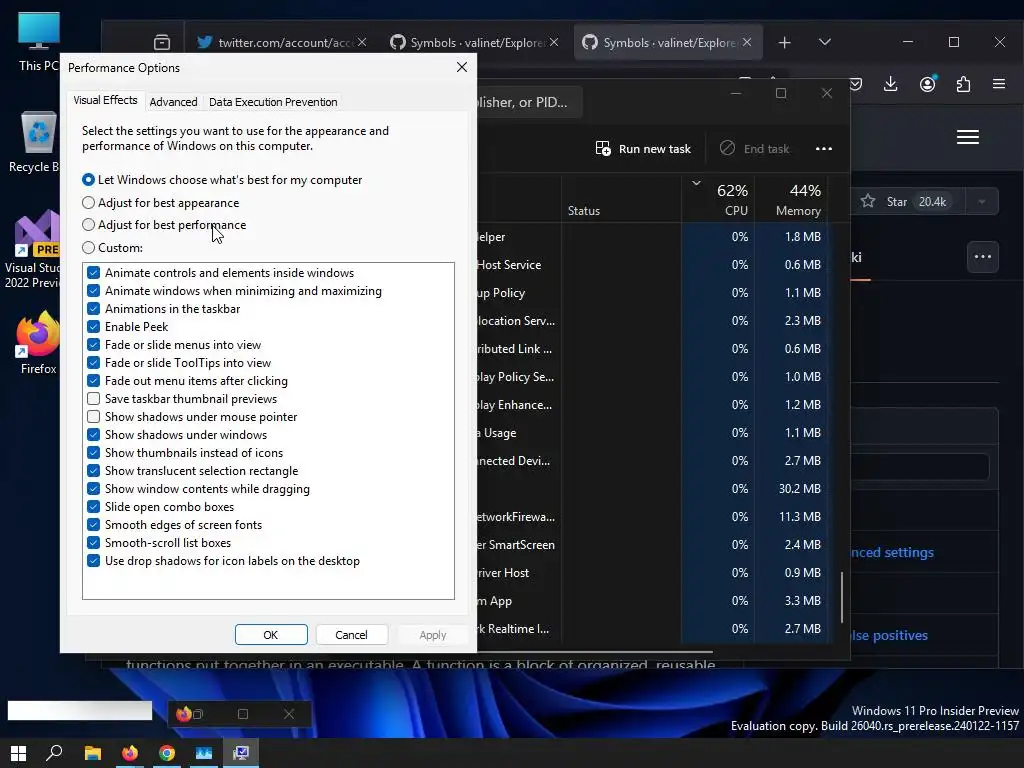Open Firefox from the taskbar
The height and width of the screenshot is (768, 1024).
click(x=130, y=753)
